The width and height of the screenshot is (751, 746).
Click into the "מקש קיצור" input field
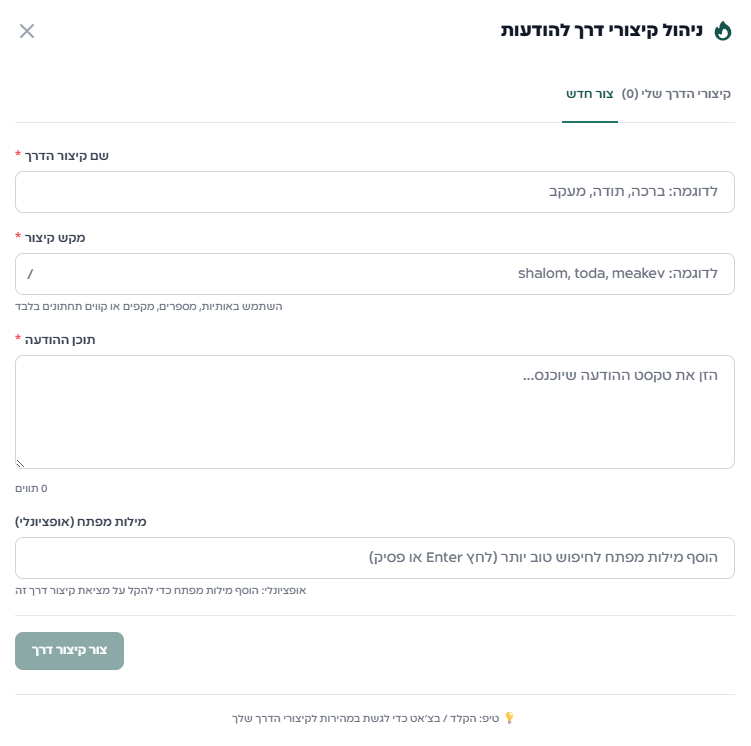tap(375, 274)
